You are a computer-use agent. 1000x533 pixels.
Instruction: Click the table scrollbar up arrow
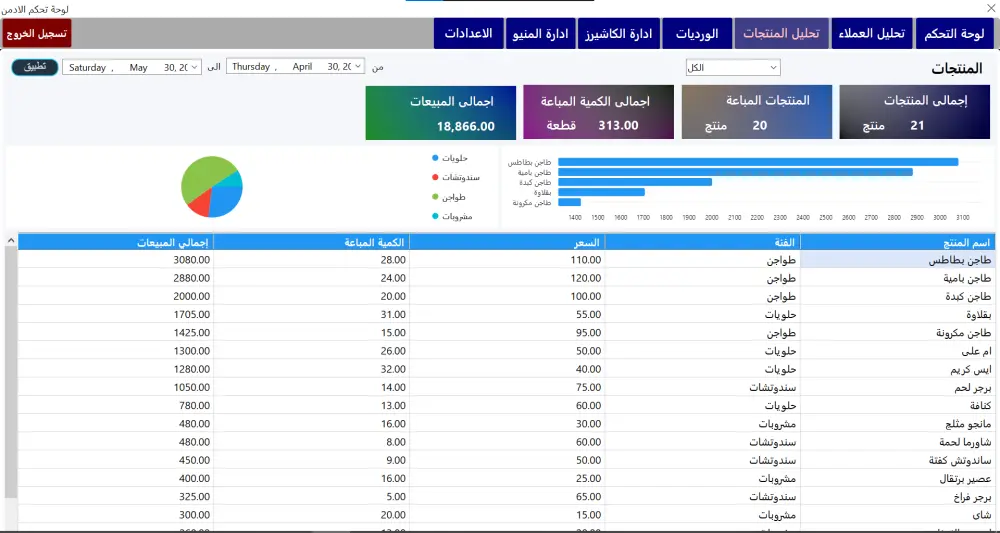click(10, 240)
